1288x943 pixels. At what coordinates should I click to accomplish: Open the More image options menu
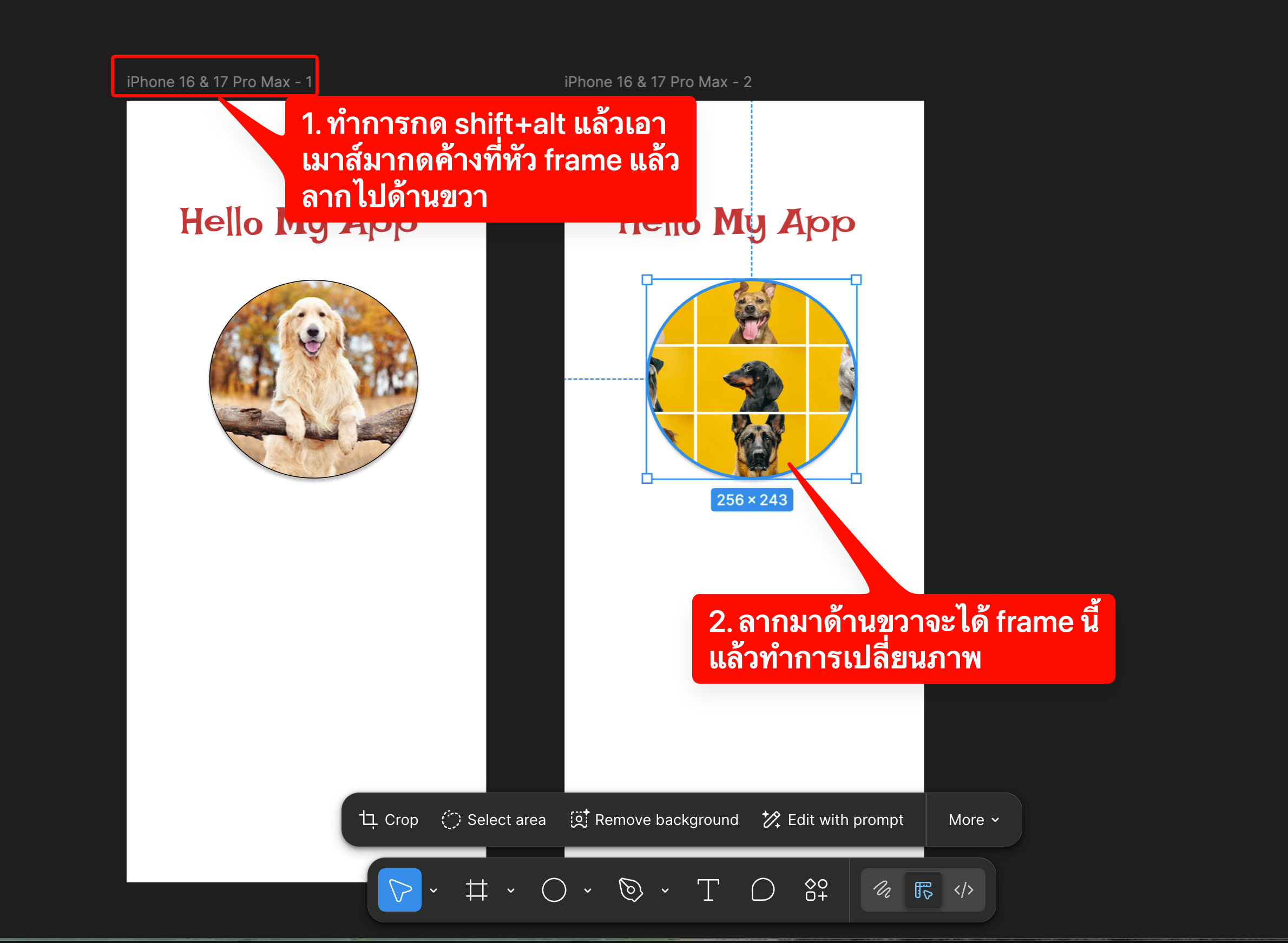[x=974, y=820]
